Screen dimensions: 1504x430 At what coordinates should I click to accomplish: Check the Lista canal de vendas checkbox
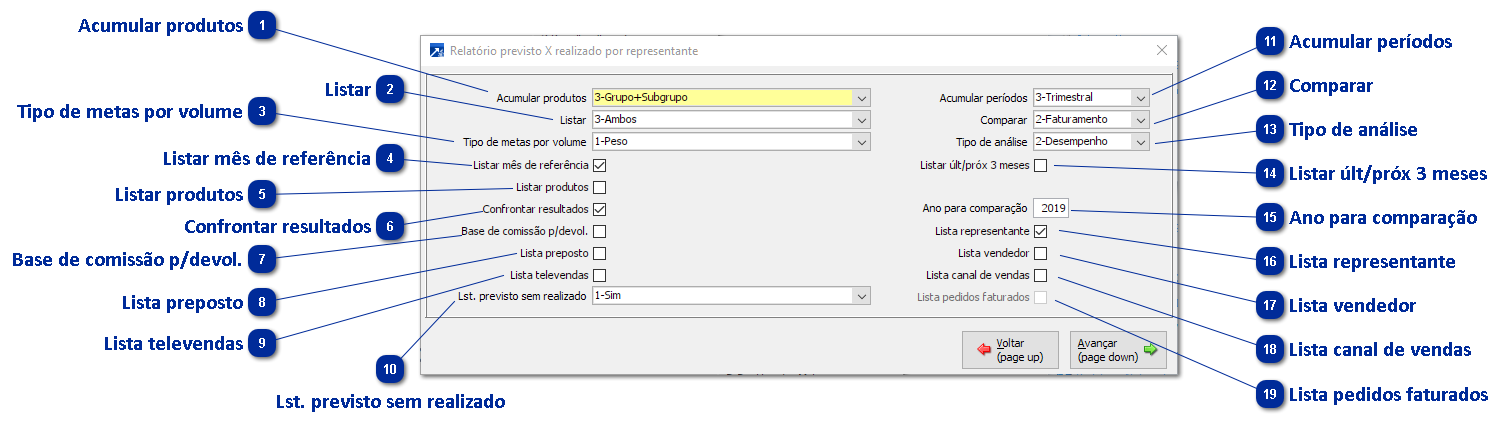pos(1041,275)
